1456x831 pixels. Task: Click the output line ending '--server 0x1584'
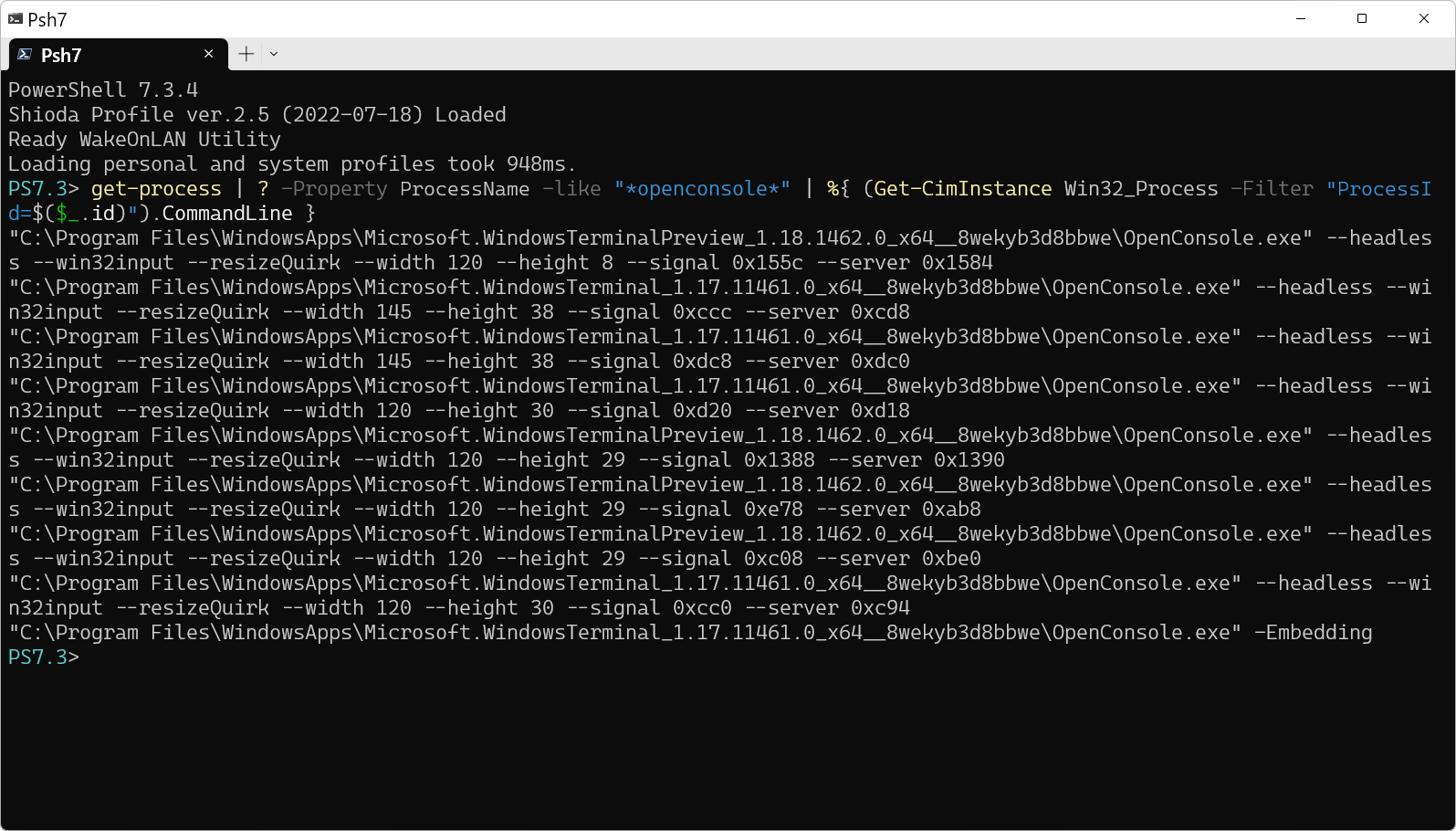click(500, 262)
